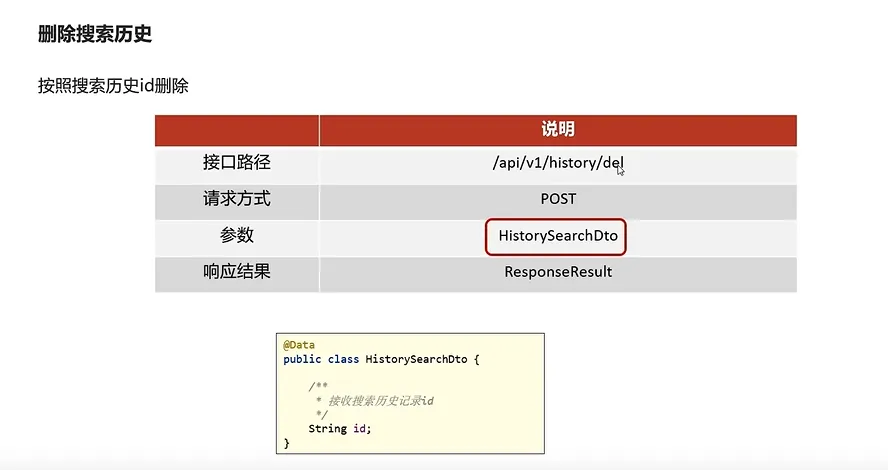This screenshot has height=470, width=888.
Task: Select the 响应结果 row label
Action: pos(237,272)
